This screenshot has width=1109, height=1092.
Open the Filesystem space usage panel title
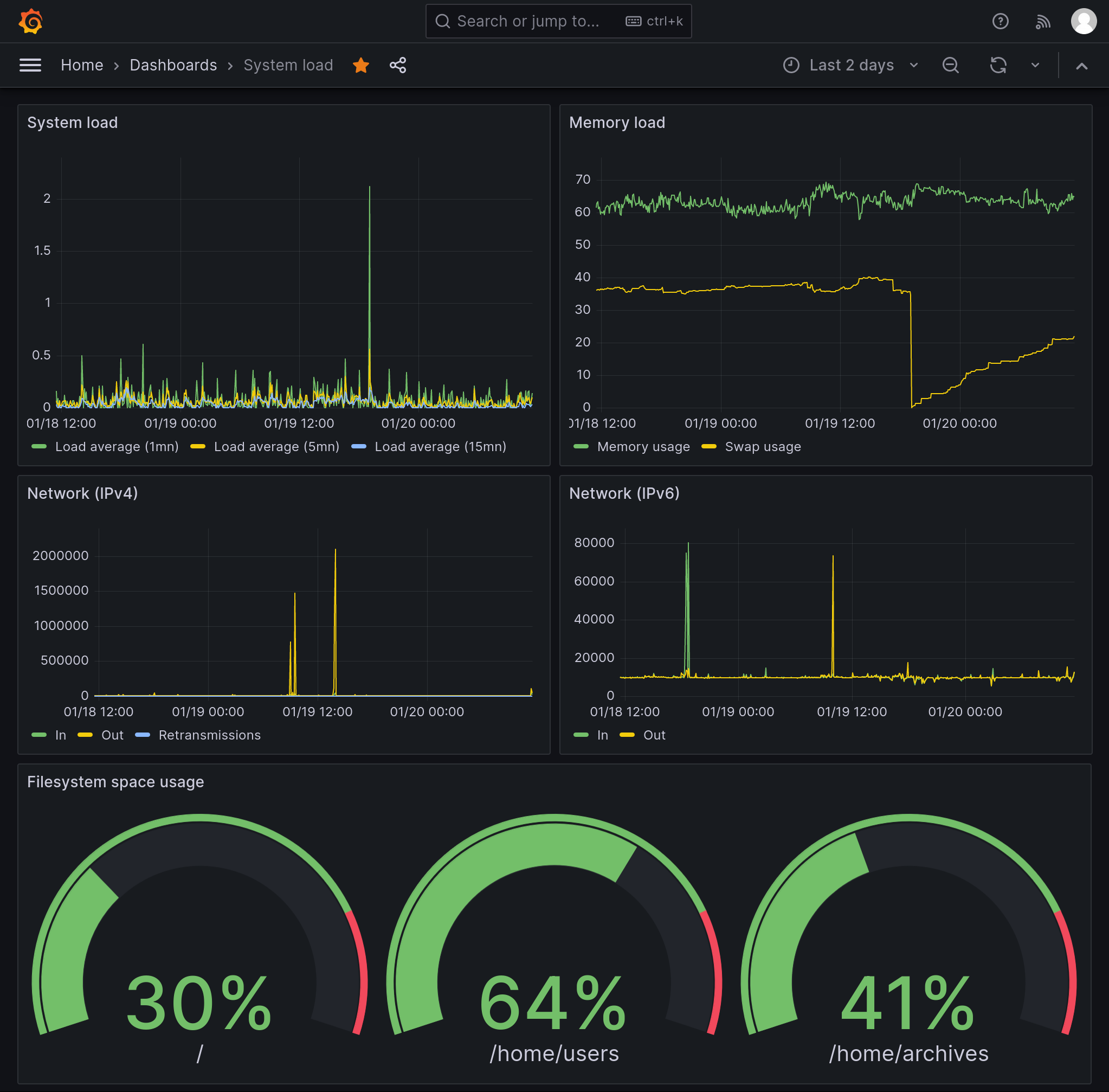[x=115, y=782]
